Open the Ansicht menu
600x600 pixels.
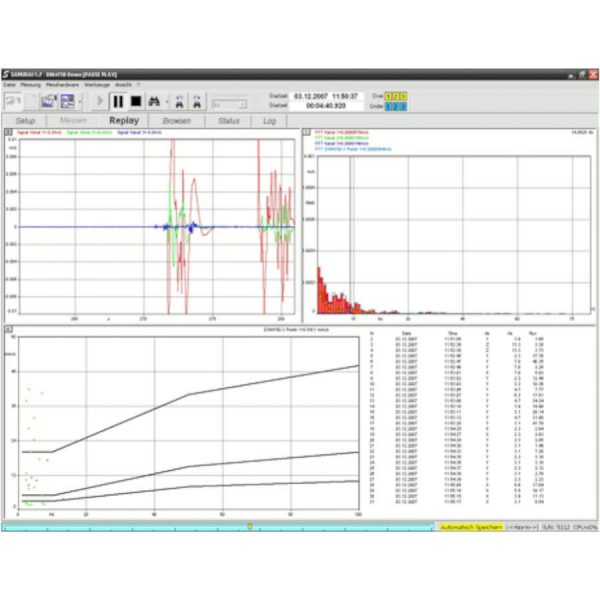tap(123, 85)
